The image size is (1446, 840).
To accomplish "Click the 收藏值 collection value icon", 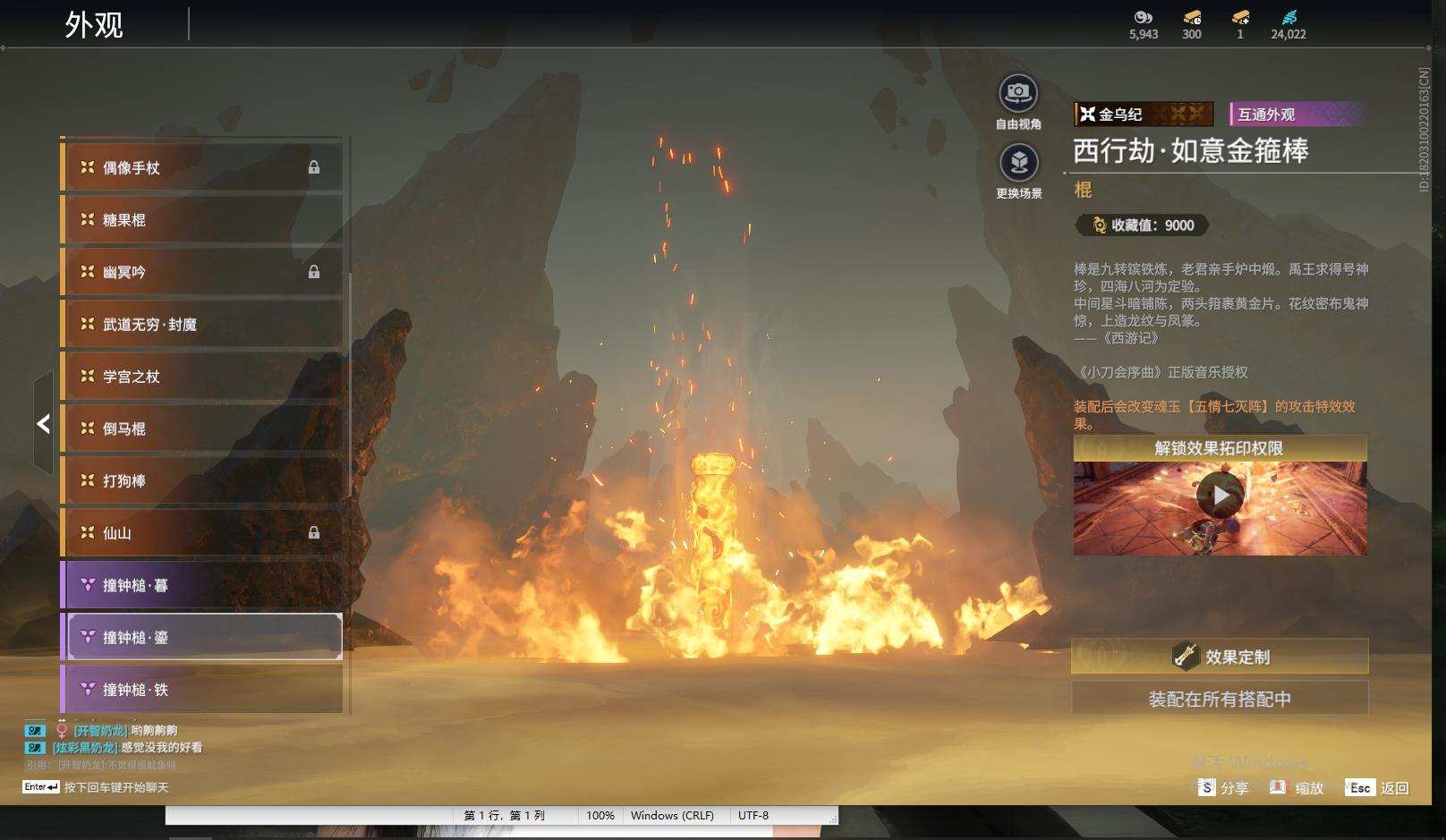I will pos(1099,225).
